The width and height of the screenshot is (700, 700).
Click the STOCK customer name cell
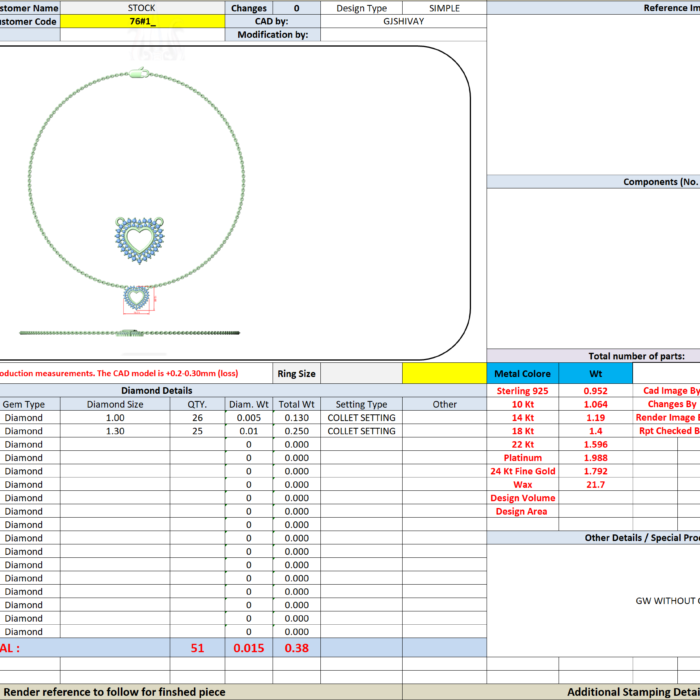(x=141, y=8)
